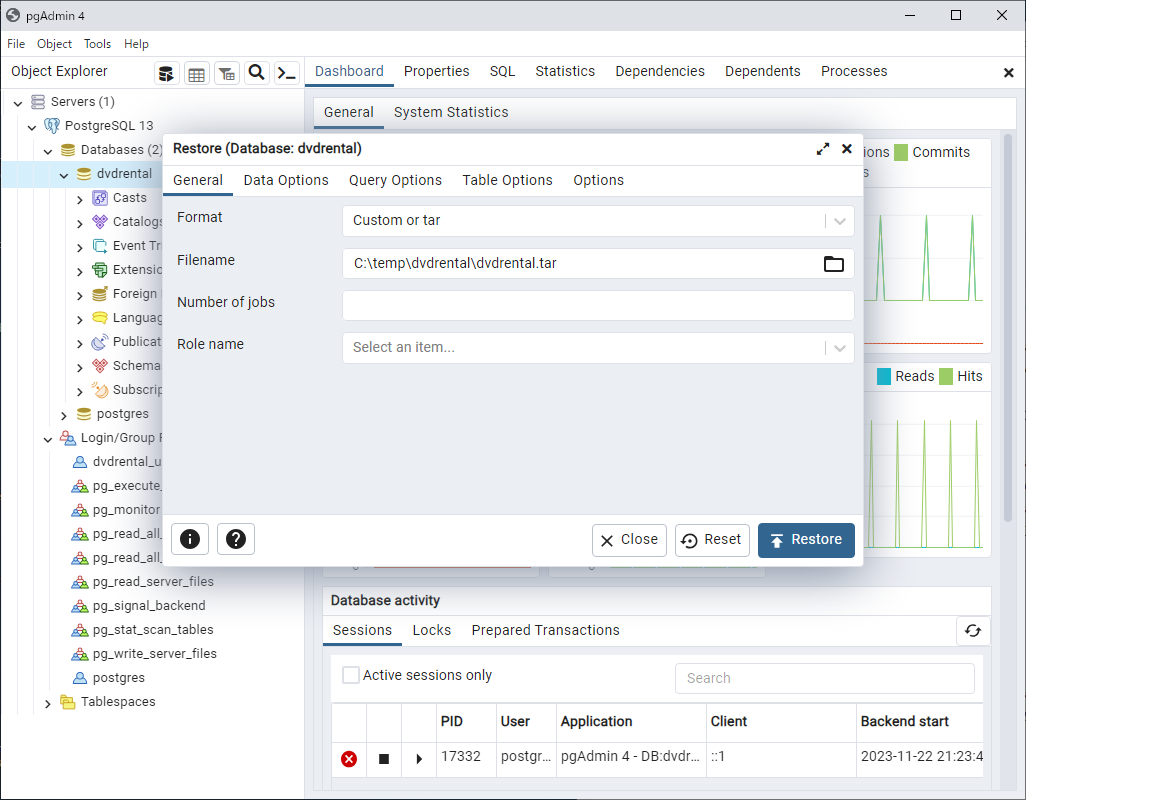Expand the Casts node

pyautogui.click(x=80, y=199)
